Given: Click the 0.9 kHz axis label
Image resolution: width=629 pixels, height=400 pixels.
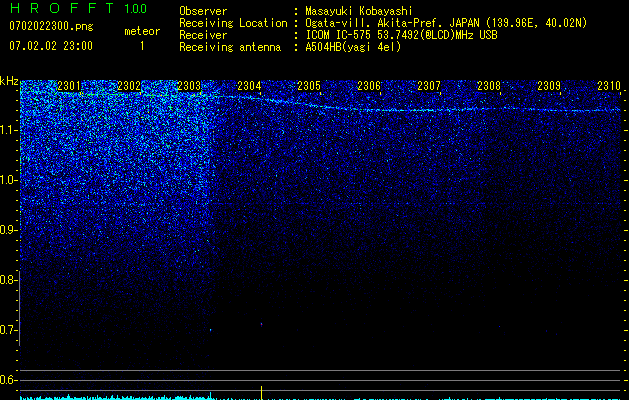Looking at the screenshot, I should (x=8, y=230).
